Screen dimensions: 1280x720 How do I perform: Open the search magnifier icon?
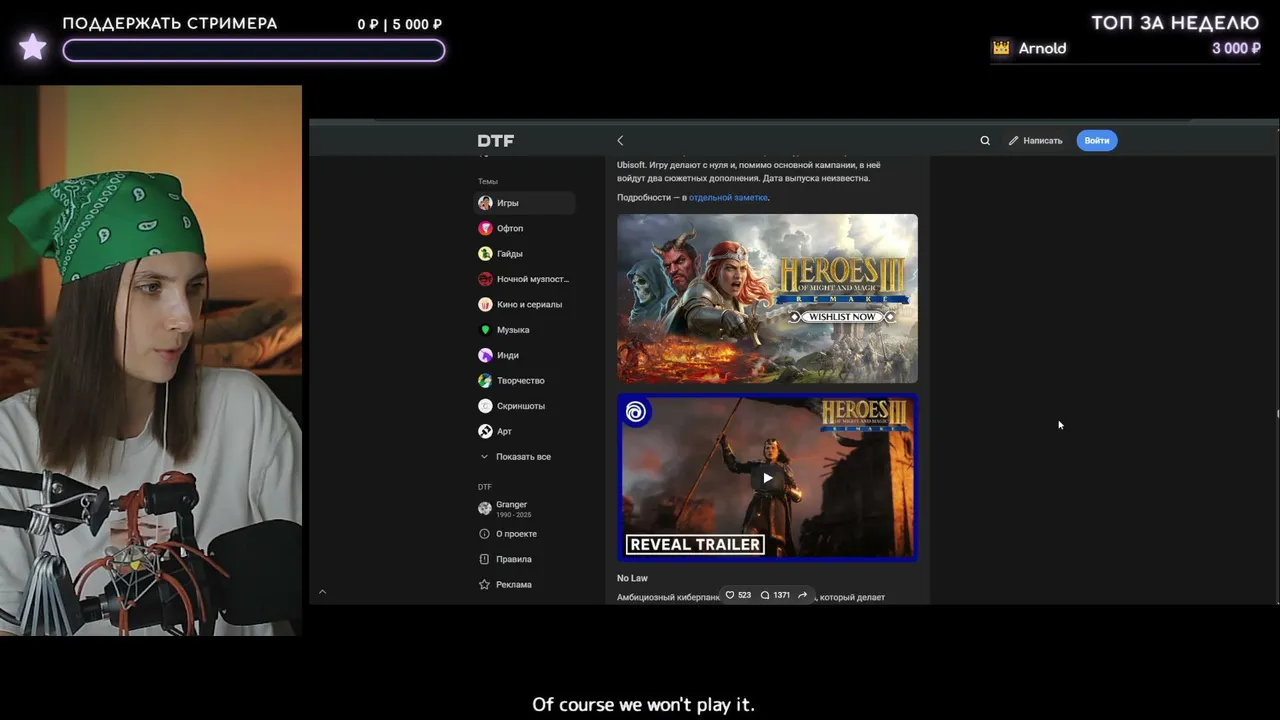[x=985, y=141]
